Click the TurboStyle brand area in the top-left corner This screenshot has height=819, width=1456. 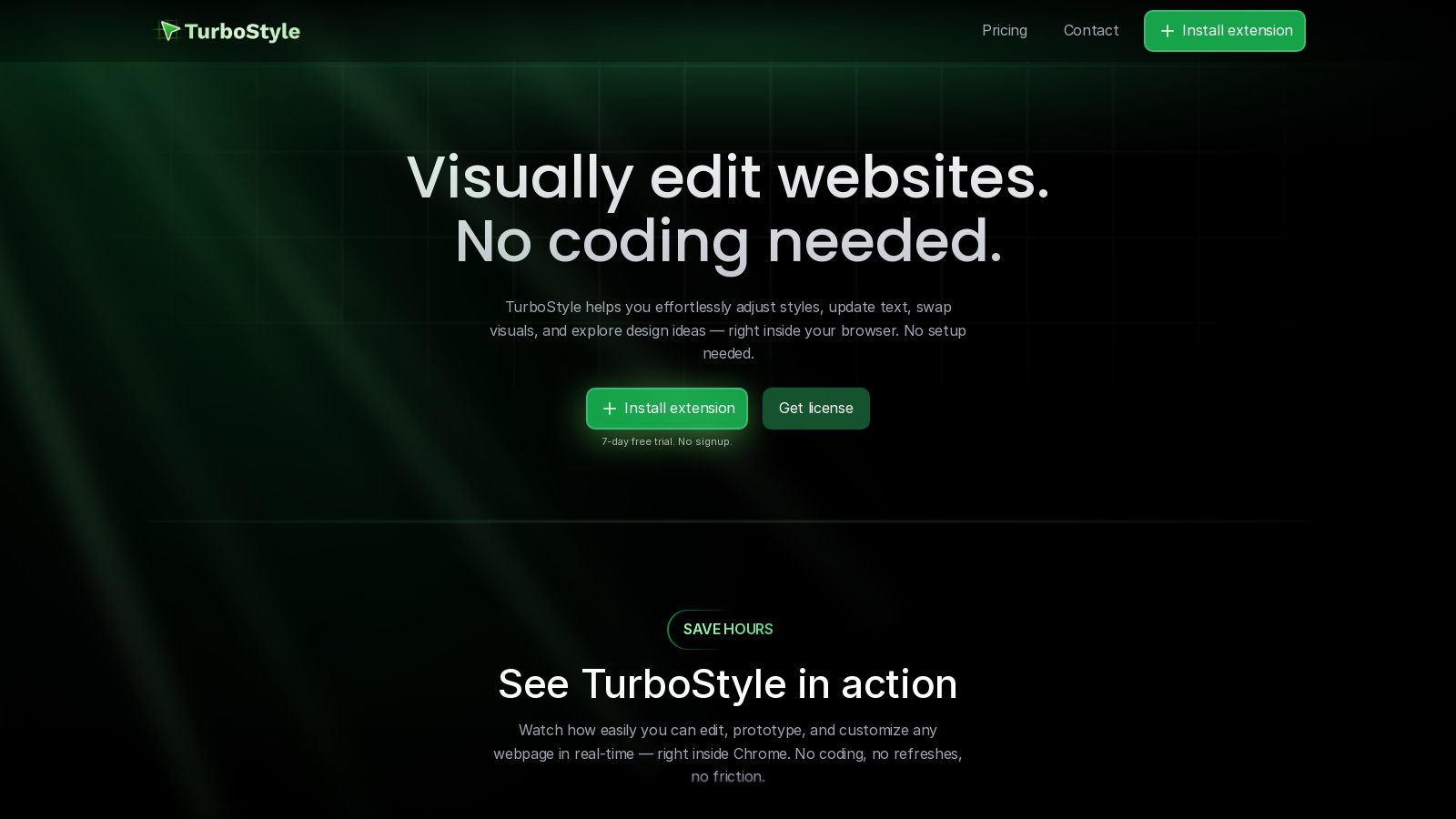pos(227,31)
